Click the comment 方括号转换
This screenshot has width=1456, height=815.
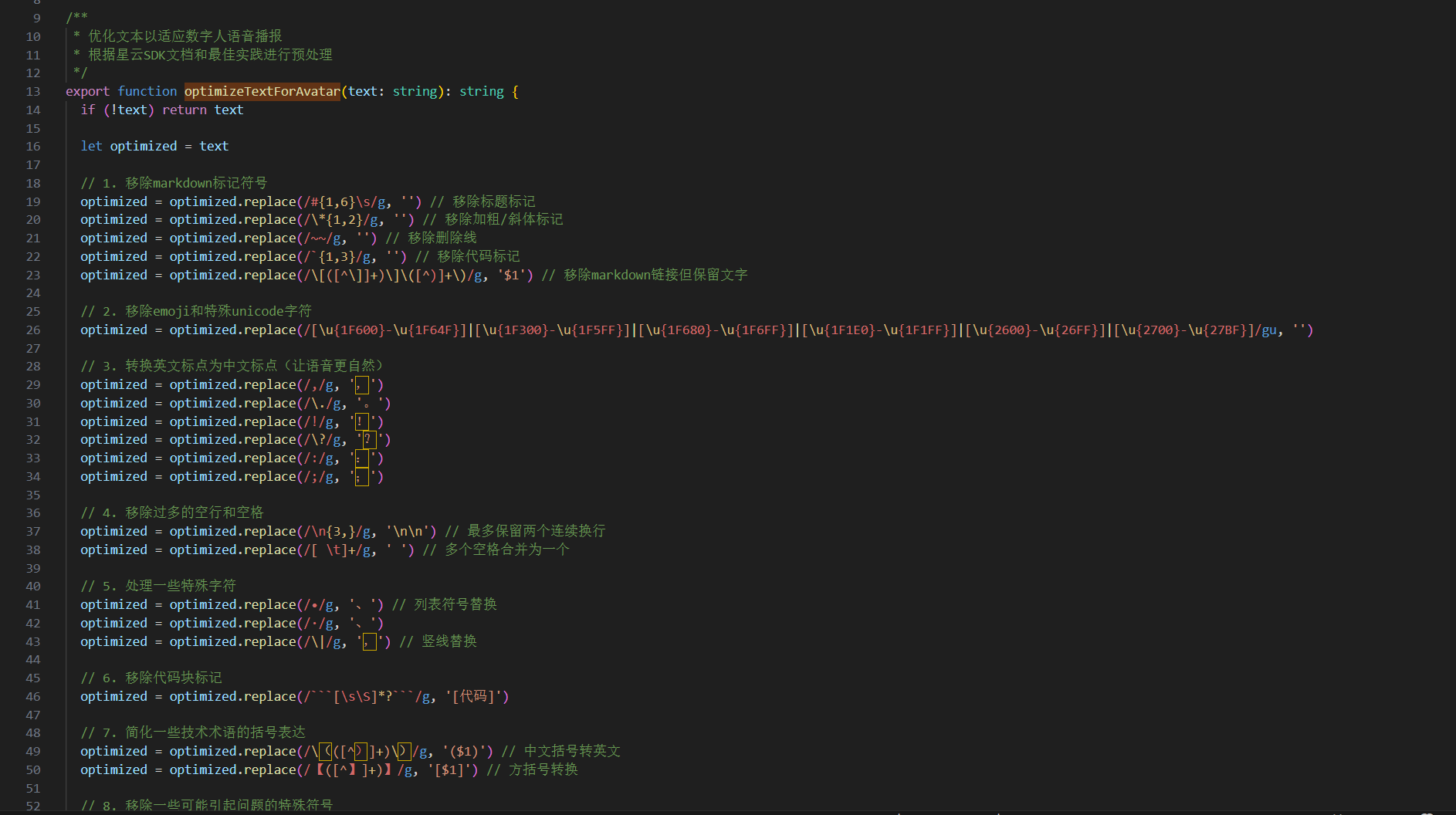[x=533, y=769]
